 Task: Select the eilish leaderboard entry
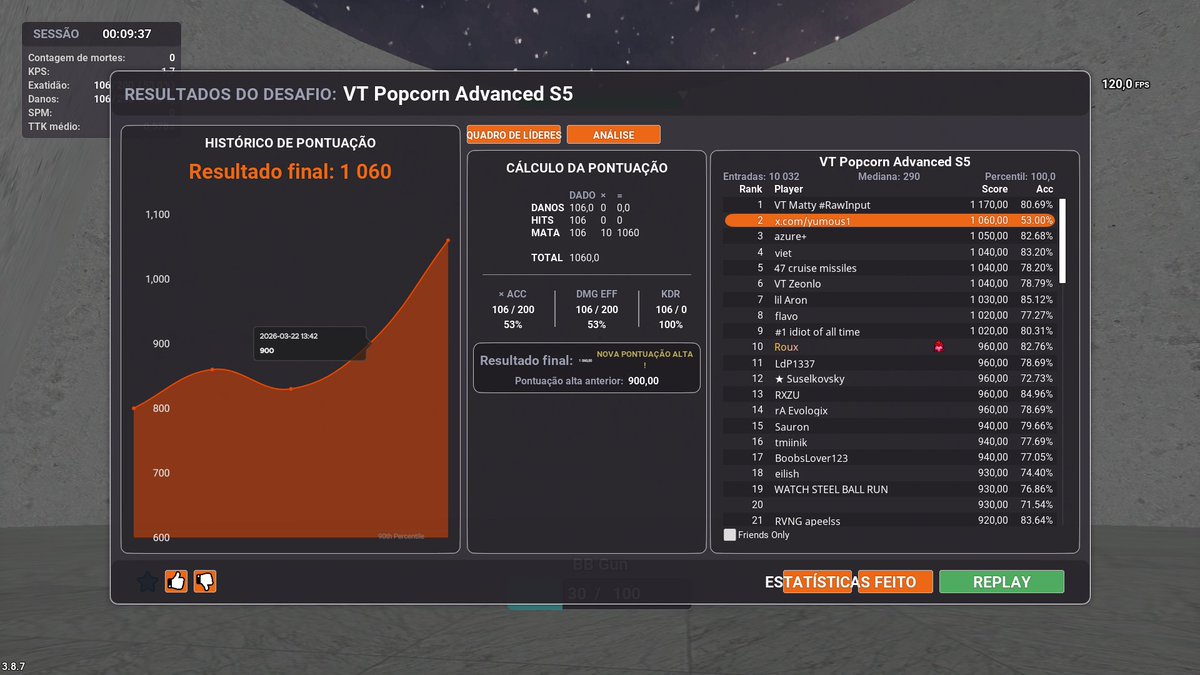click(888, 473)
